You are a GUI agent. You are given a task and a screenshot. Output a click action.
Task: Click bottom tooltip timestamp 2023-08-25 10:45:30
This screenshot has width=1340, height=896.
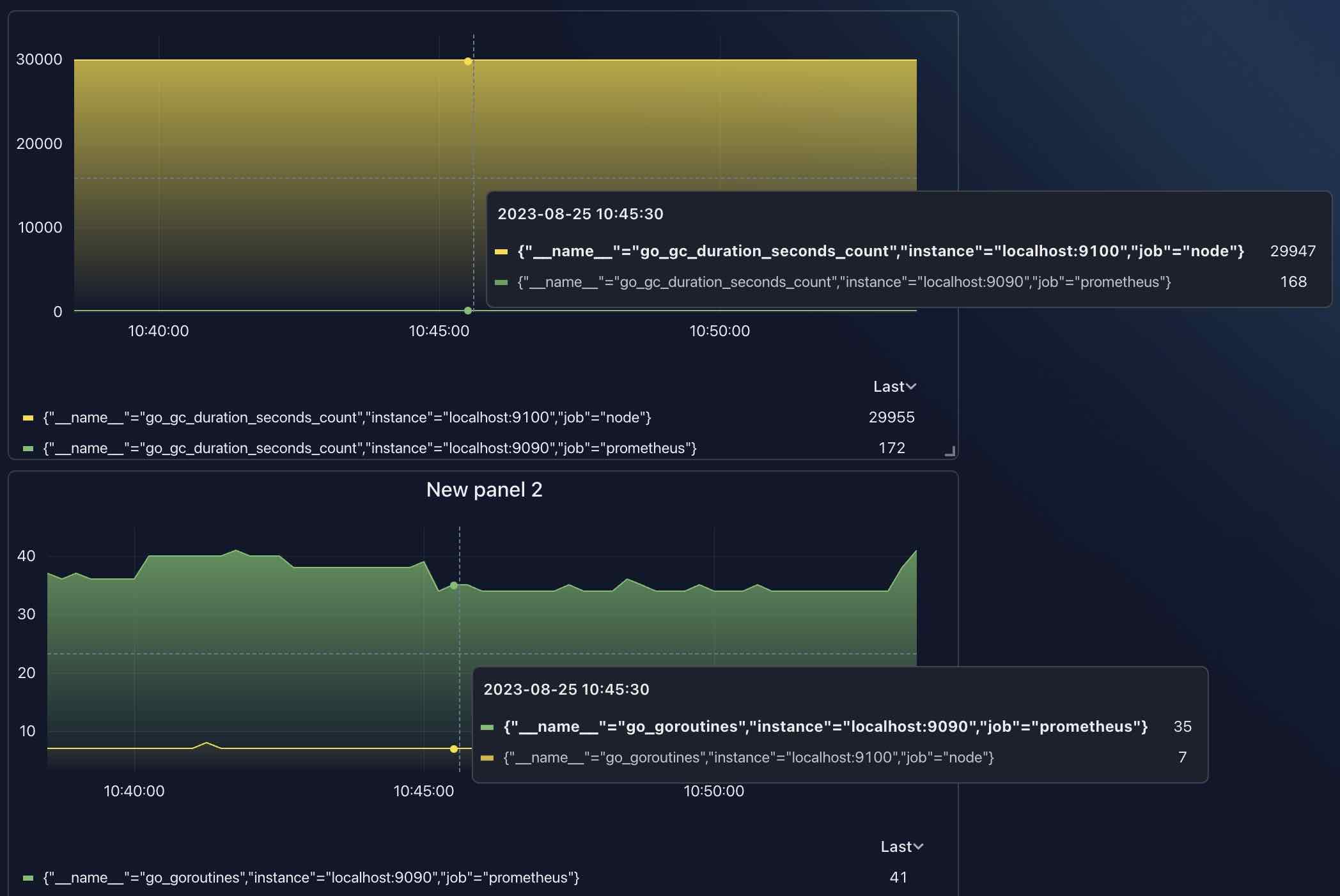tap(566, 690)
